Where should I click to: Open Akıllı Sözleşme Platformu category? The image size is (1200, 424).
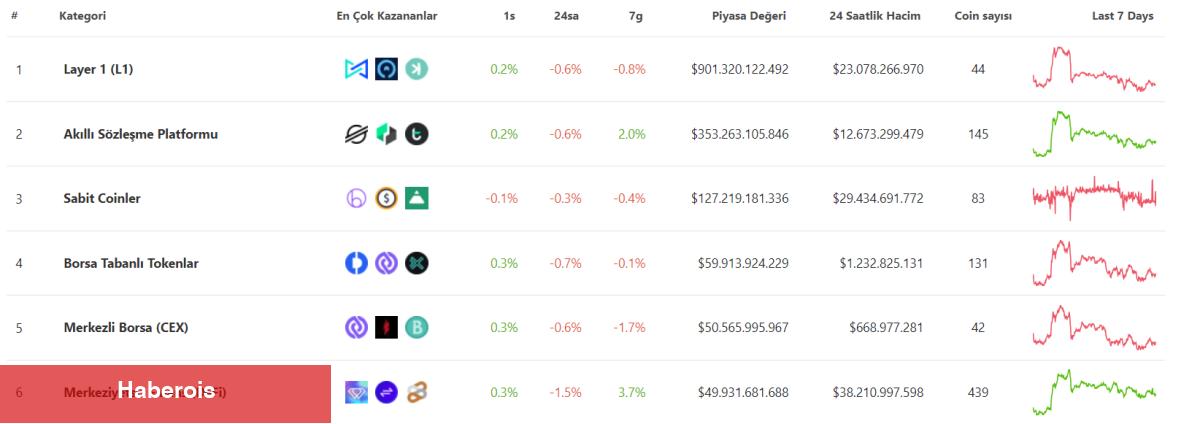pyautogui.click(x=140, y=134)
